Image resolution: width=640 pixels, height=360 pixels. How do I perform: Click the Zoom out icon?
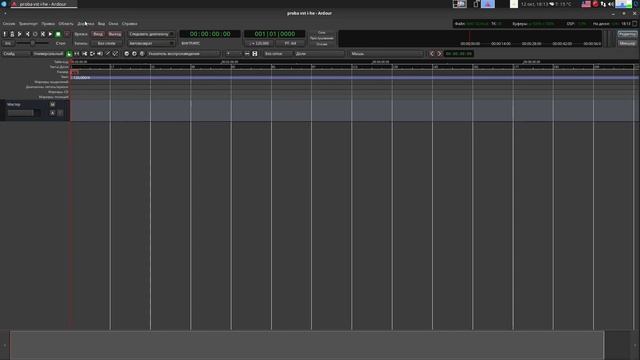click(127, 54)
